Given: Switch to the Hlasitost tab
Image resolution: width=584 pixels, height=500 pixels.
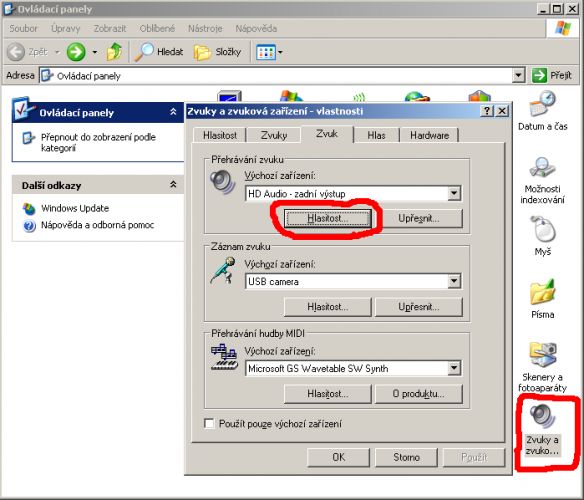Looking at the screenshot, I should point(220,135).
